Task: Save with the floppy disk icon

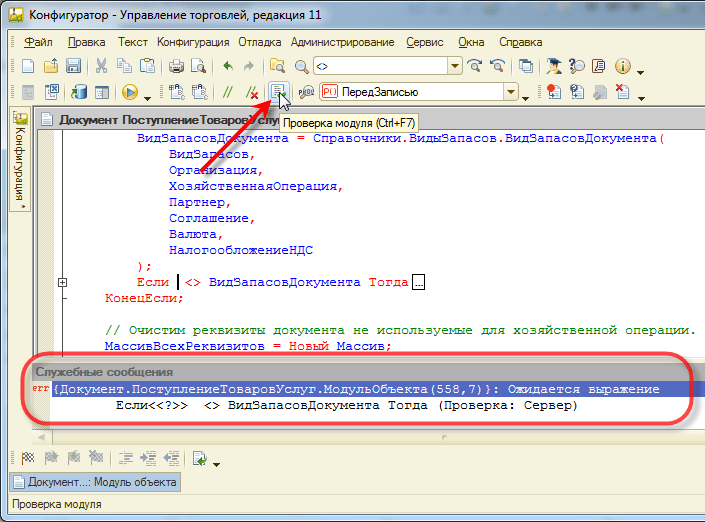Action: coord(73,66)
